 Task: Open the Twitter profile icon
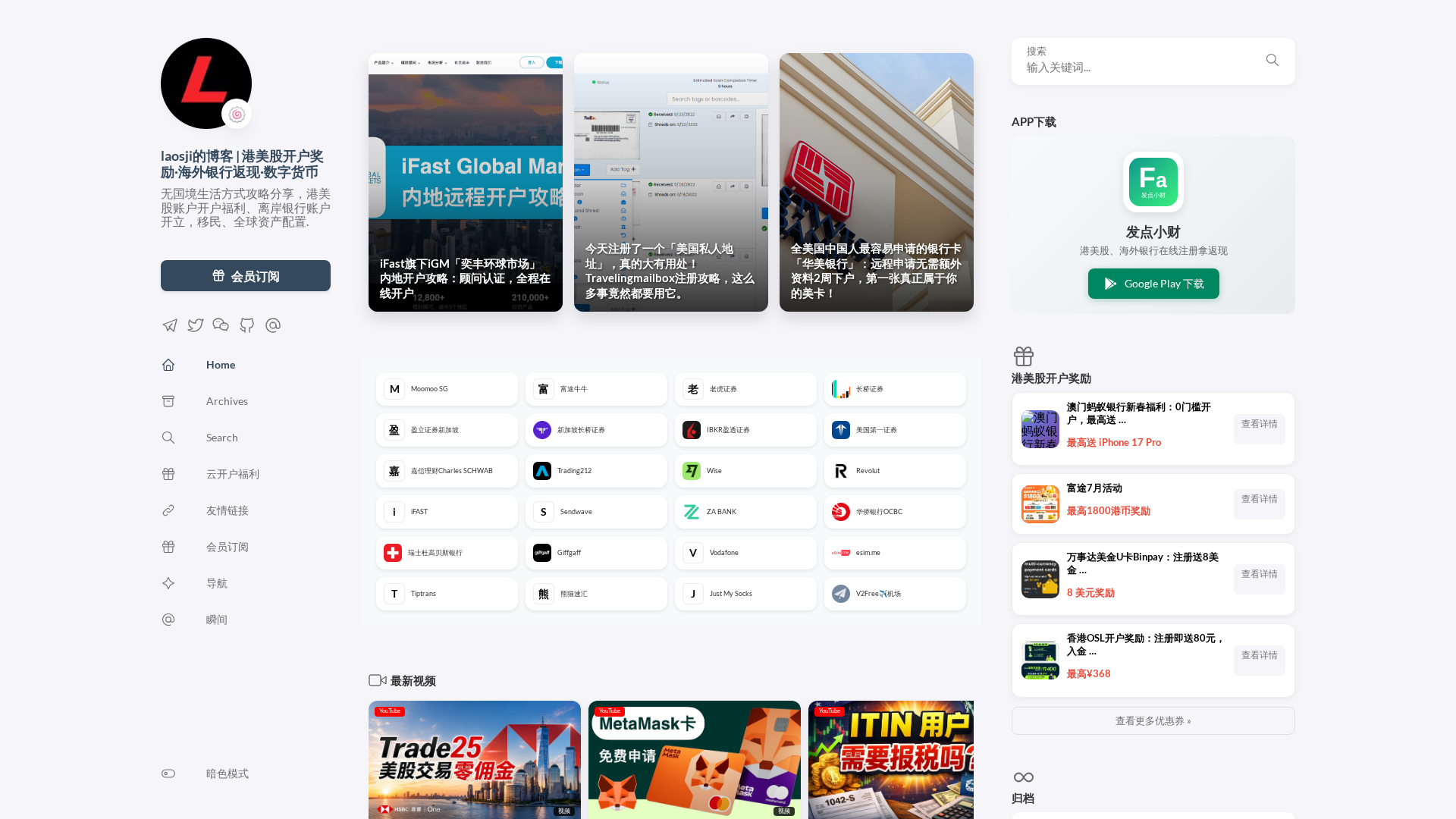[196, 325]
